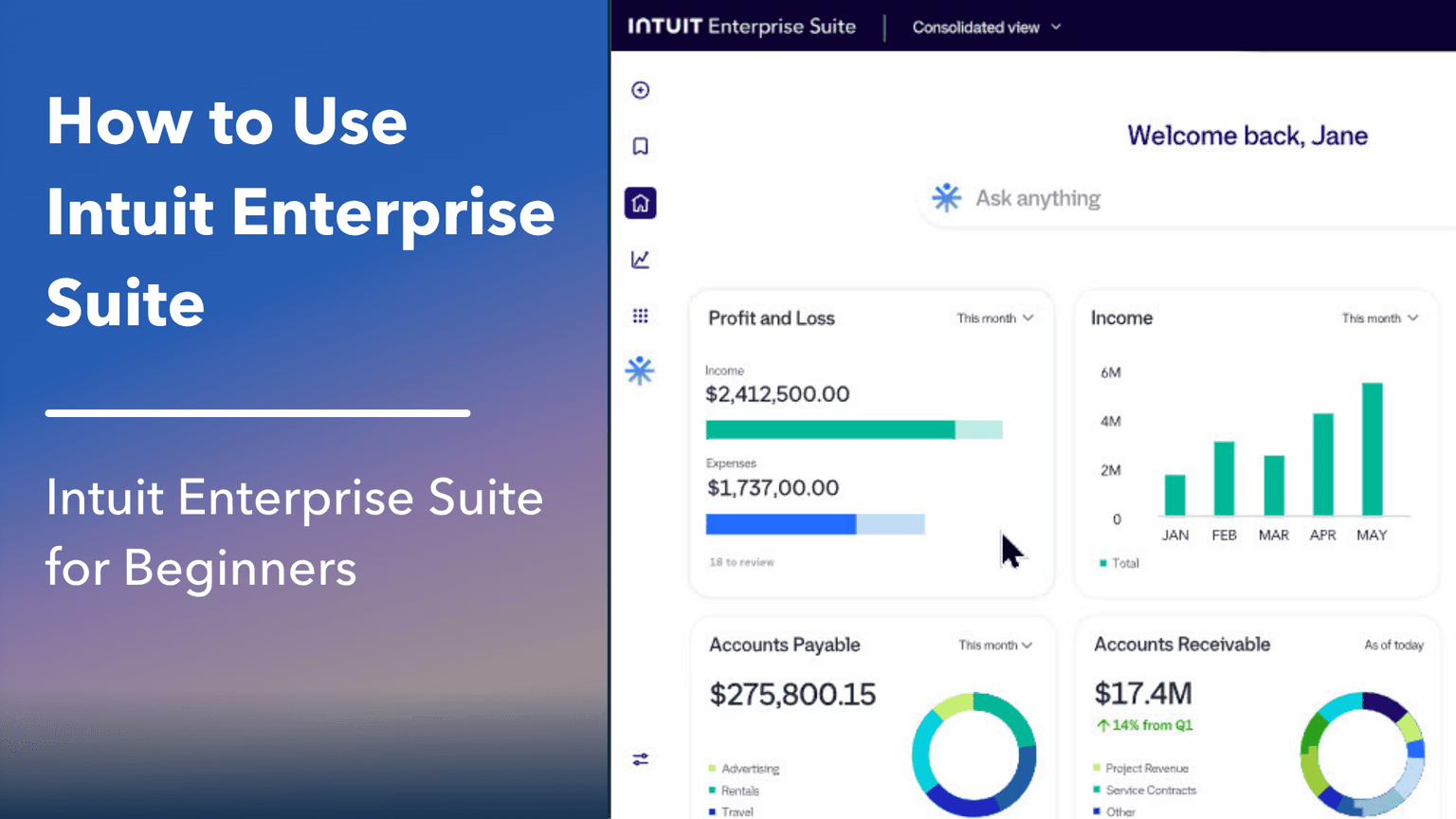This screenshot has height=819, width=1456.
Task: Open the apps grid icon in sidebar
Action: pyautogui.click(x=641, y=316)
